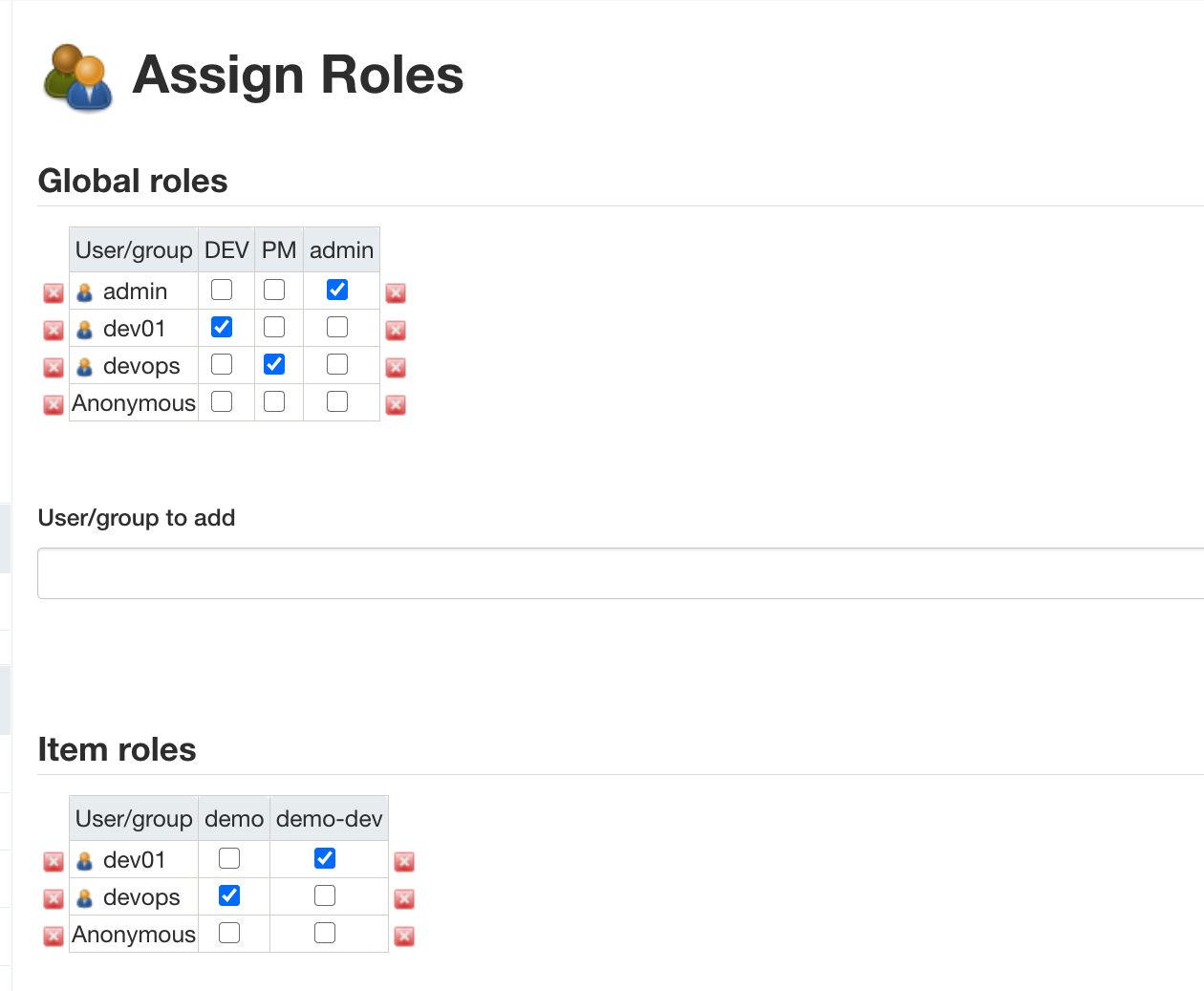Click the user icon next to item-role devops
Viewport: 1204px width, 991px height.
click(x=84, y=898)
